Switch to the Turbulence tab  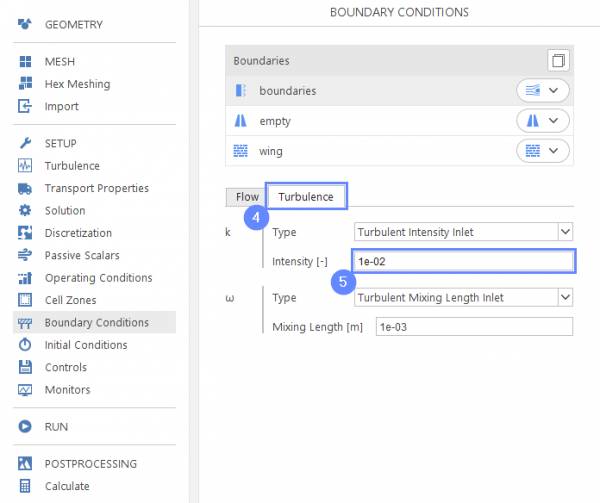pos(306,197)
